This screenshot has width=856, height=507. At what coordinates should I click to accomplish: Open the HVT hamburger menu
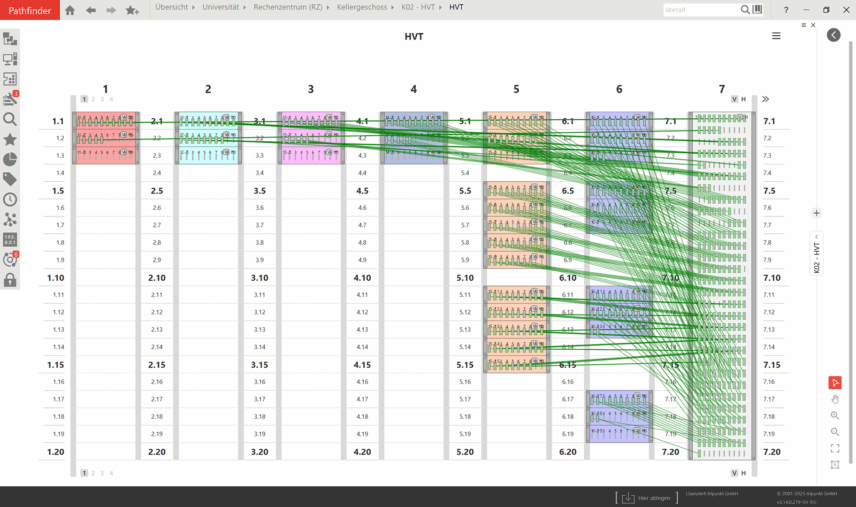(x=776, y=35)
